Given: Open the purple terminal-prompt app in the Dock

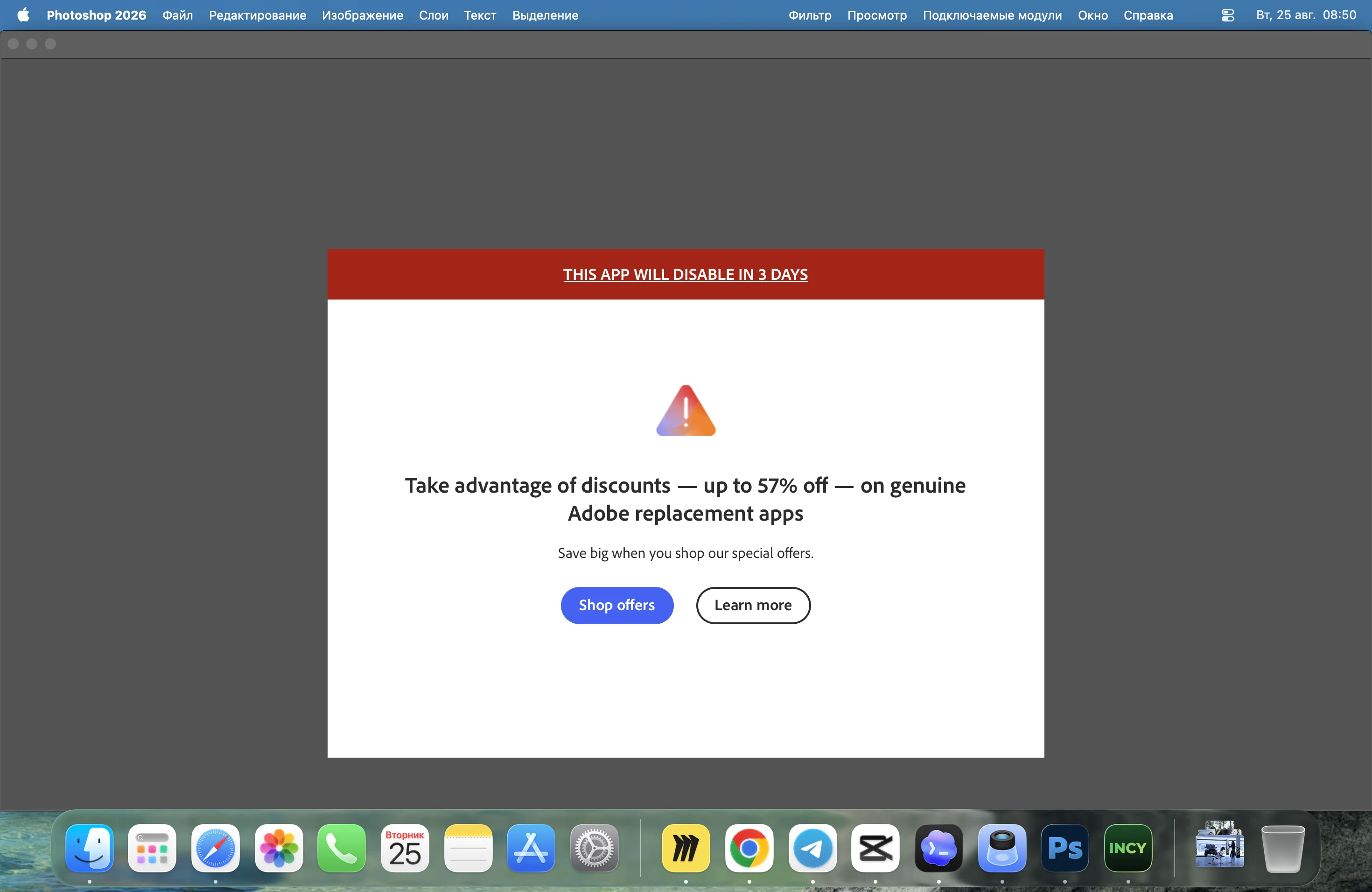Looking at the screenshot, I should (938, 848).
